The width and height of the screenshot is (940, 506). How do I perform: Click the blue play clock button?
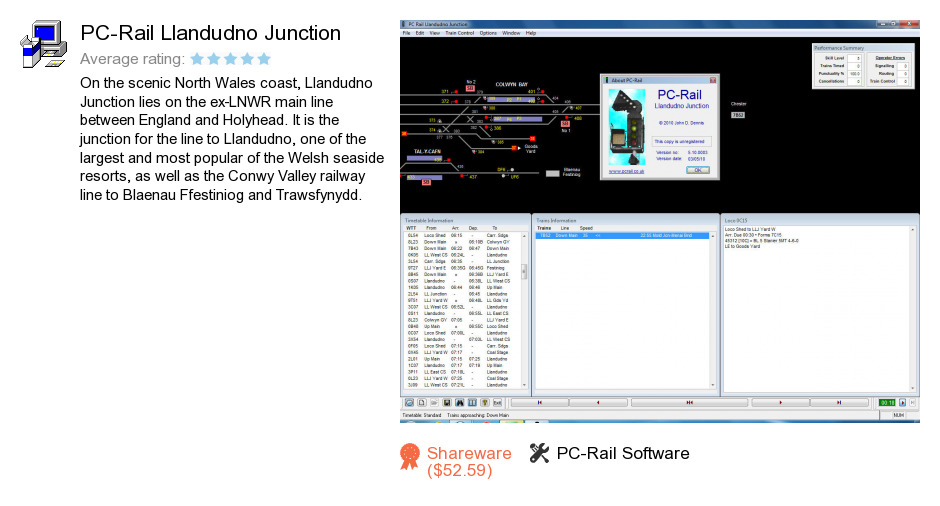tap(903, 403)
